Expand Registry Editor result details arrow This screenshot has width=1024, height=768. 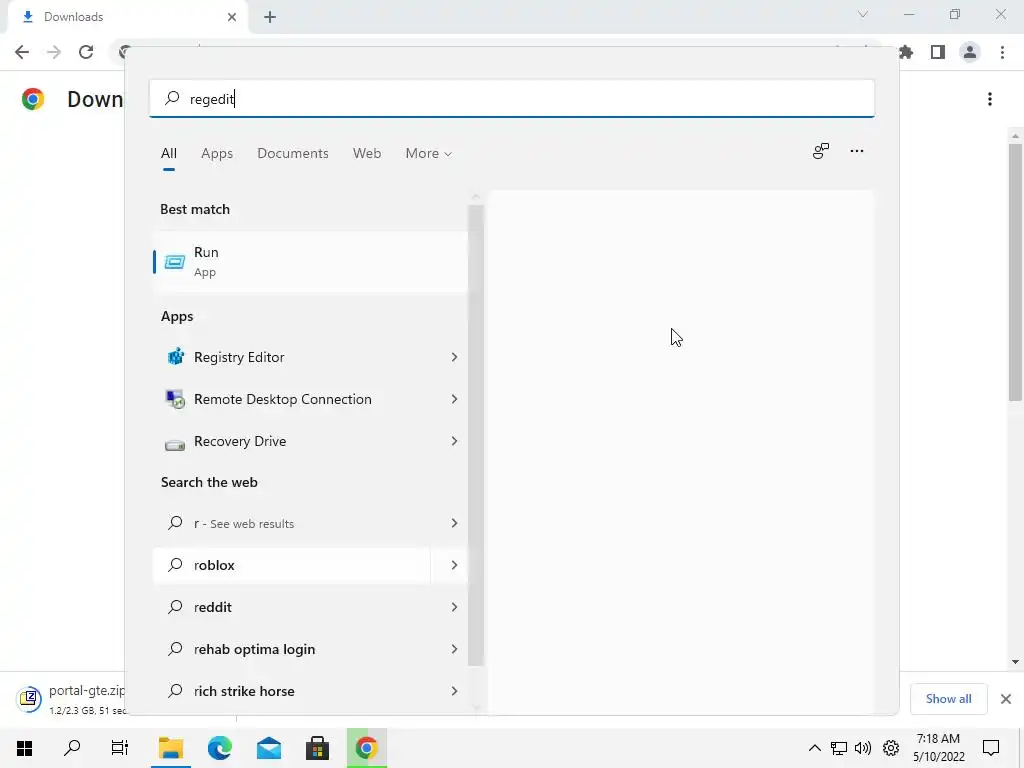pyautogui.click(x=454, y=357)
